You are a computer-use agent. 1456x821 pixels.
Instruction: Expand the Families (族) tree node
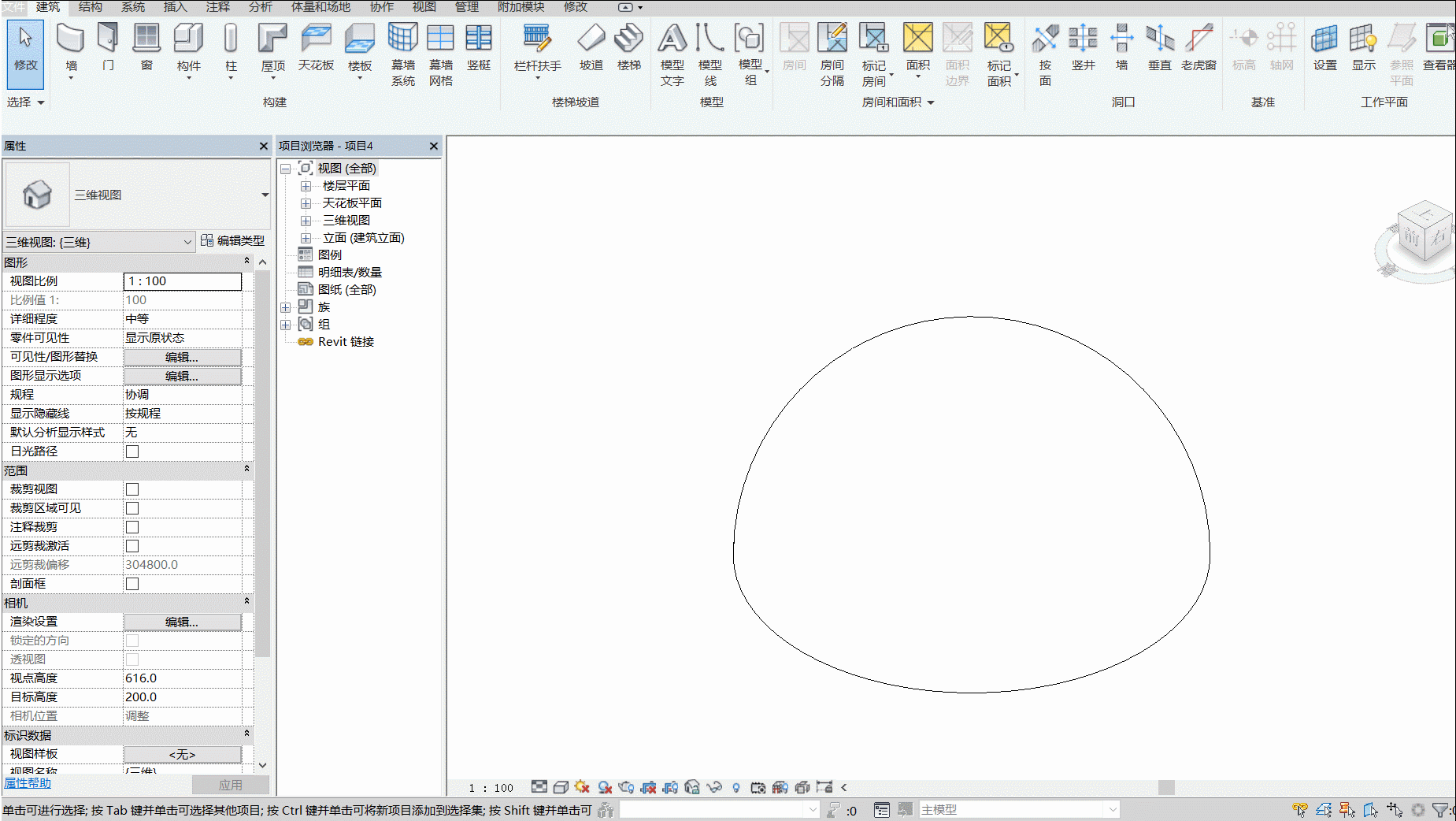(x=286, y=307)
